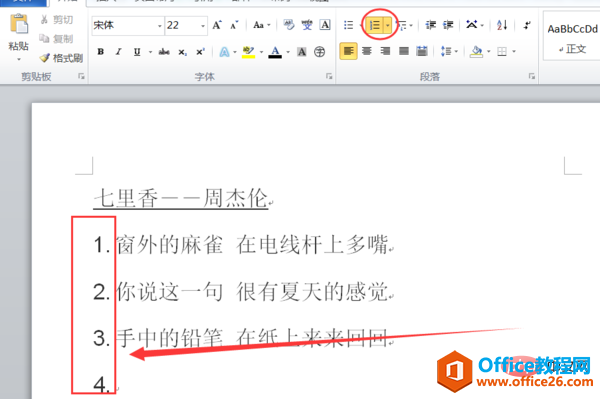Open the paragraph dialog launcher

point(532,77)
